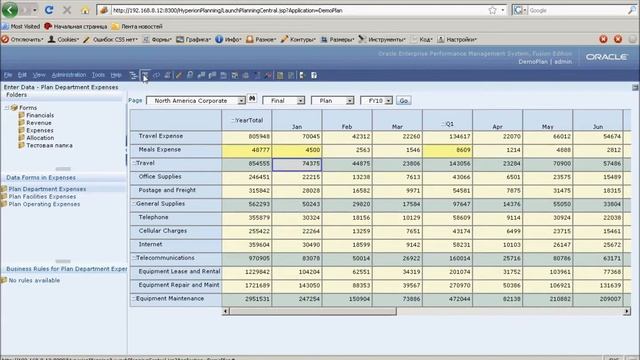Click the red pin icon in the Planning toolbar
Viewport: 640px width, 360px height.
[268, 75]
